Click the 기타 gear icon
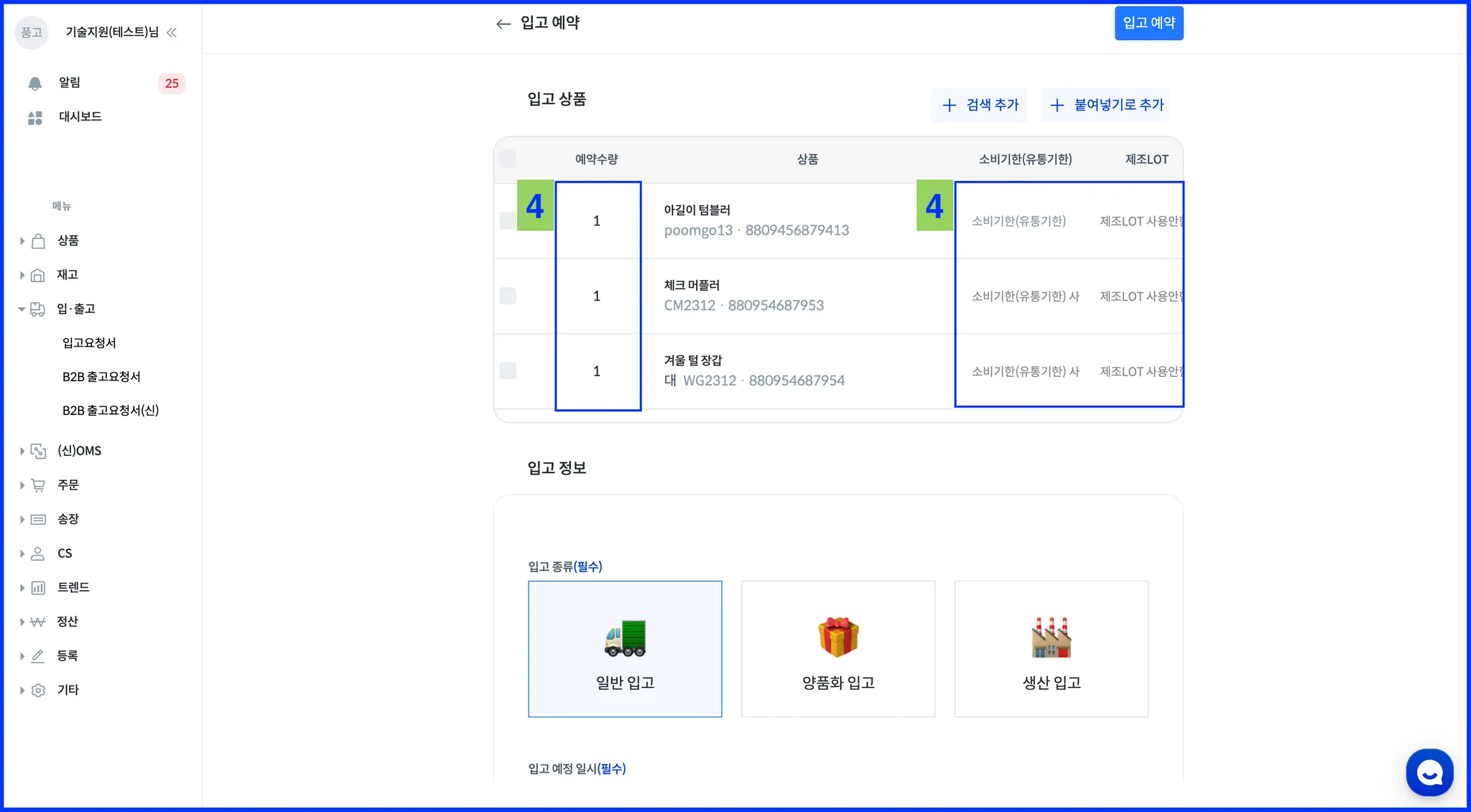1471x812 pixels. [38, 690]
